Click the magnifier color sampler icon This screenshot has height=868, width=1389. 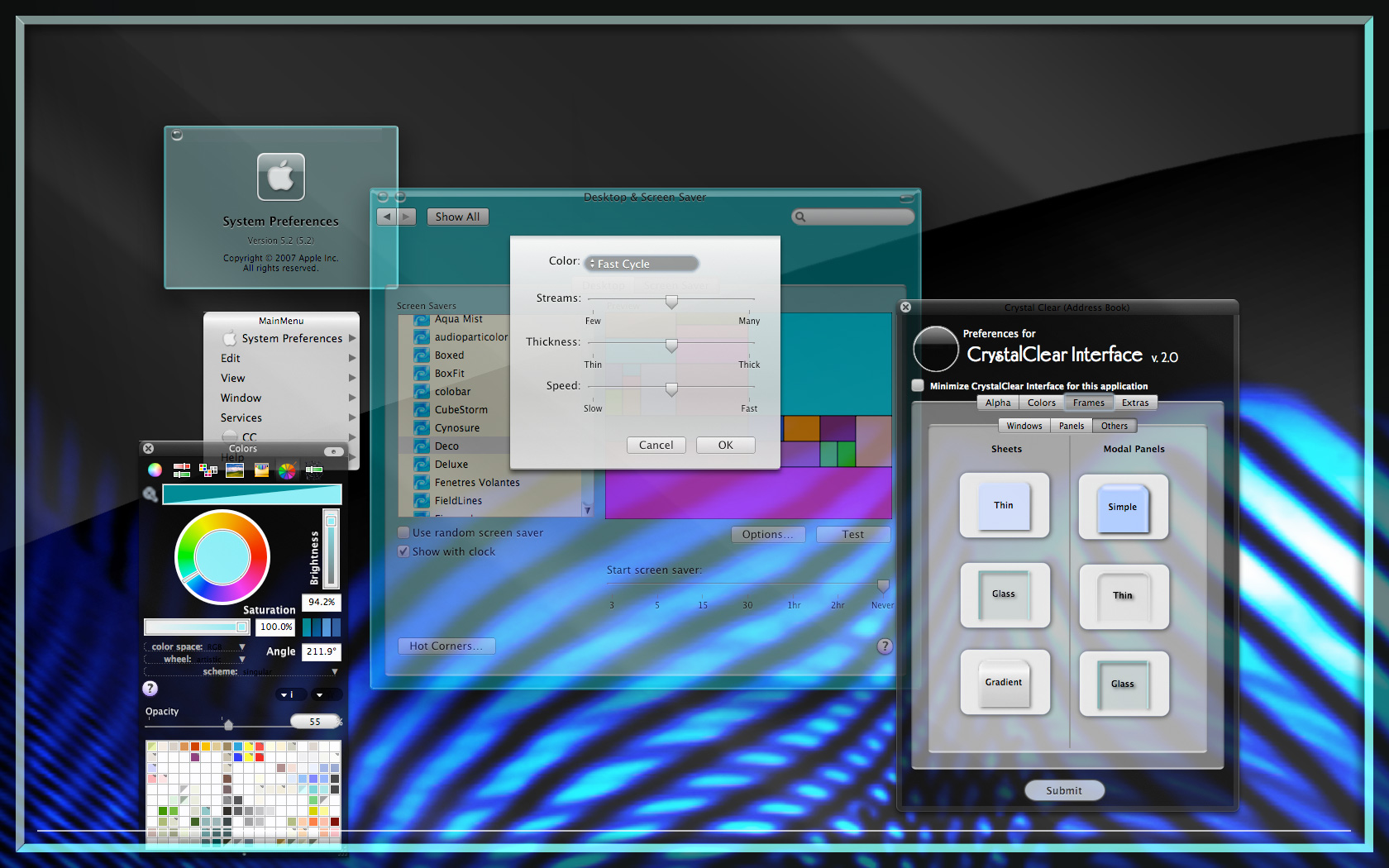[x=150, y=494]
